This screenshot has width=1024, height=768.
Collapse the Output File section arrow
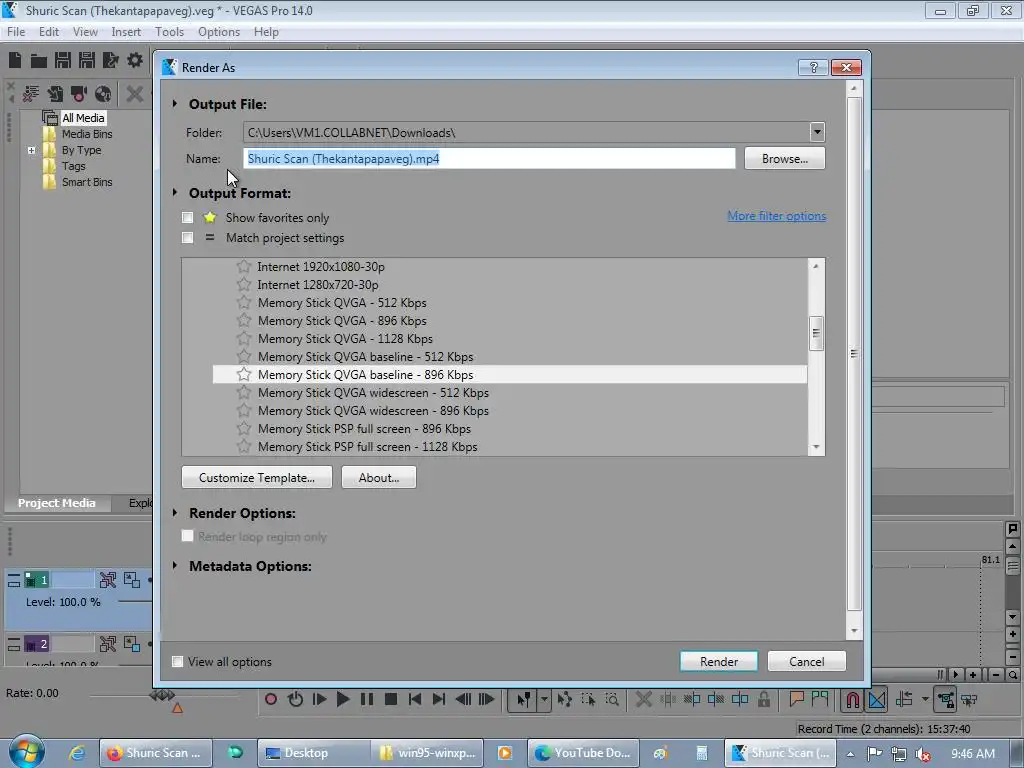click(x=175, y=104)
